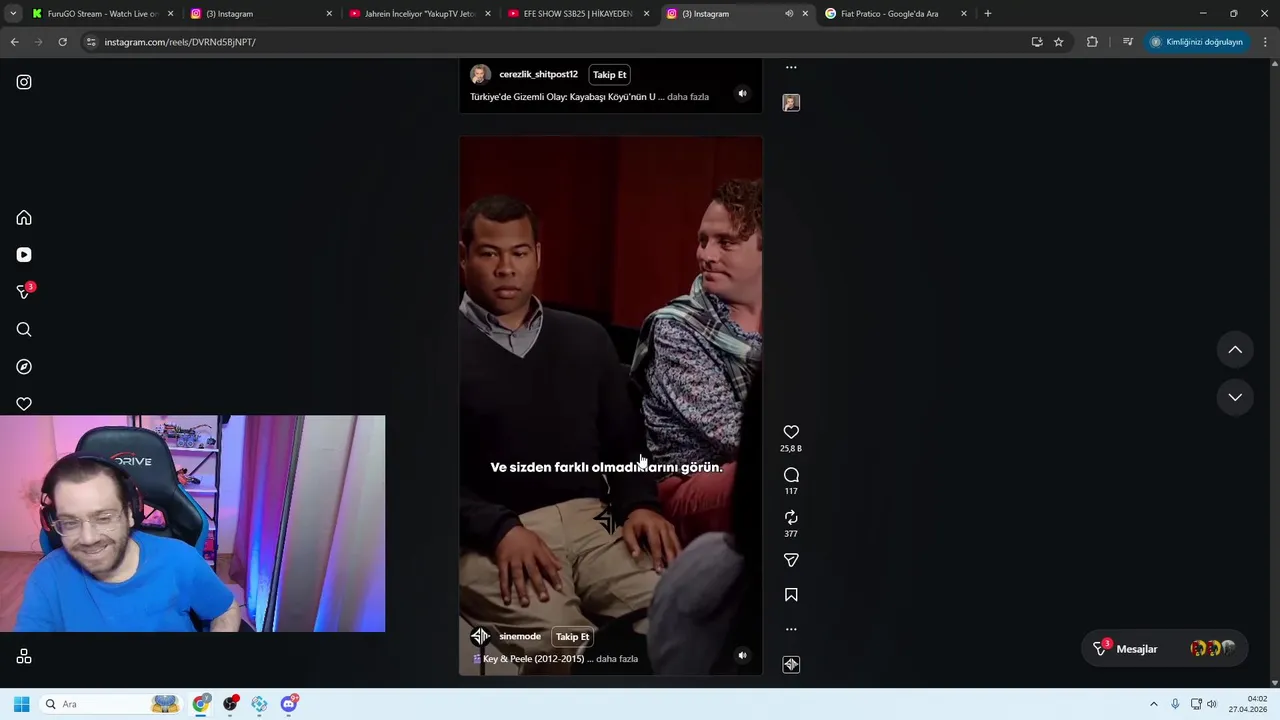Open taskbar volume control
This screenshot has height=720, width=1280.
1211,704
